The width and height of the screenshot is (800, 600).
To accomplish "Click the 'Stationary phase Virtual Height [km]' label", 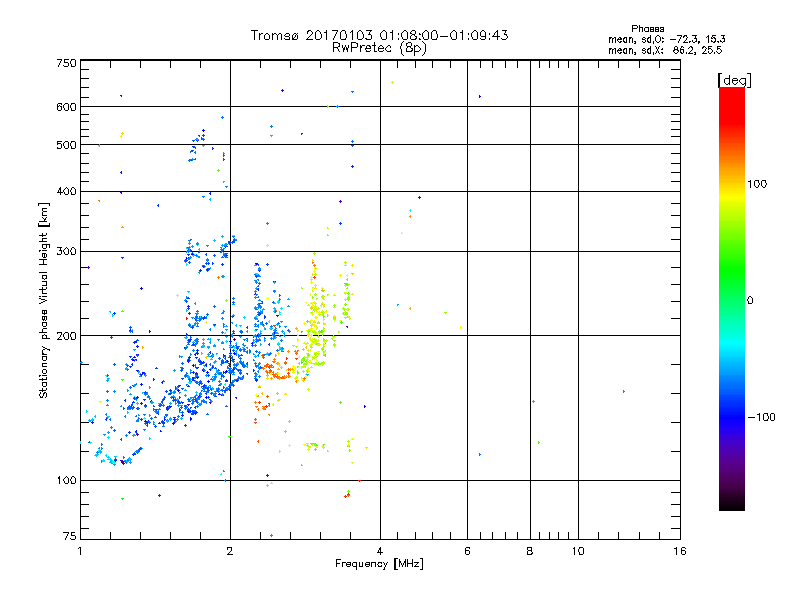I will 44,300.
